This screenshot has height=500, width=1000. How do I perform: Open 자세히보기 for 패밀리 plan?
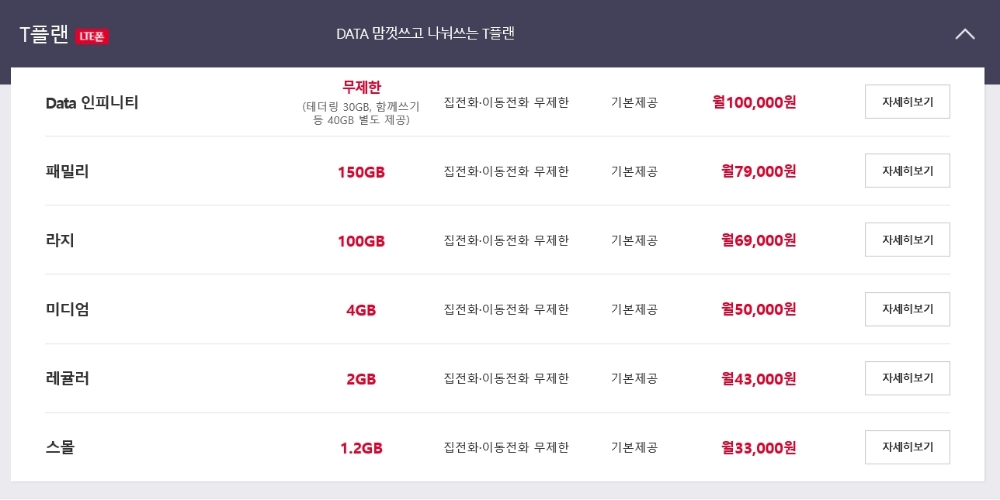click(908, 171)
